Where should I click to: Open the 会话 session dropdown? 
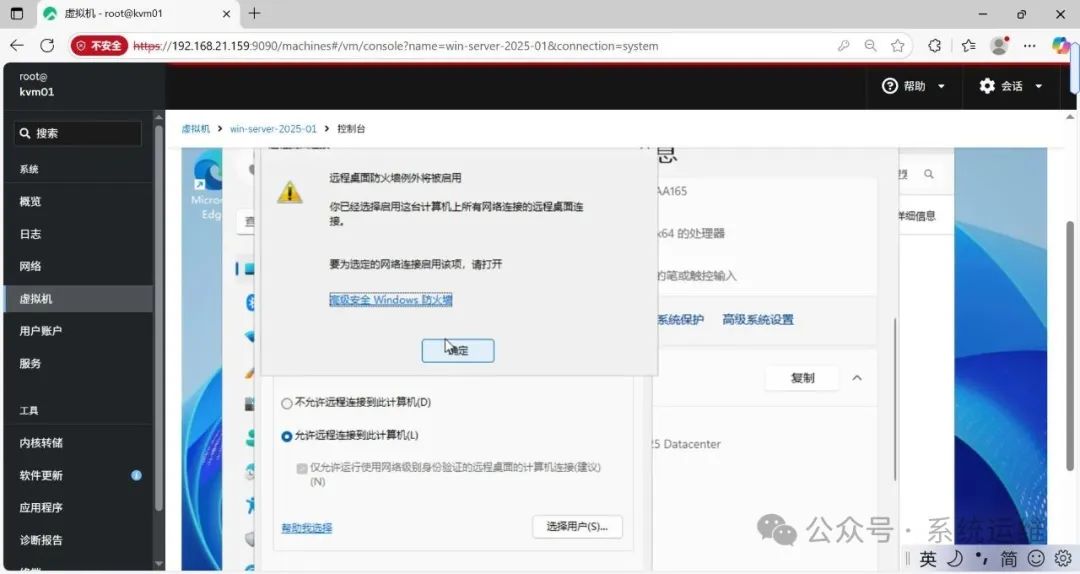point(1010,86)
